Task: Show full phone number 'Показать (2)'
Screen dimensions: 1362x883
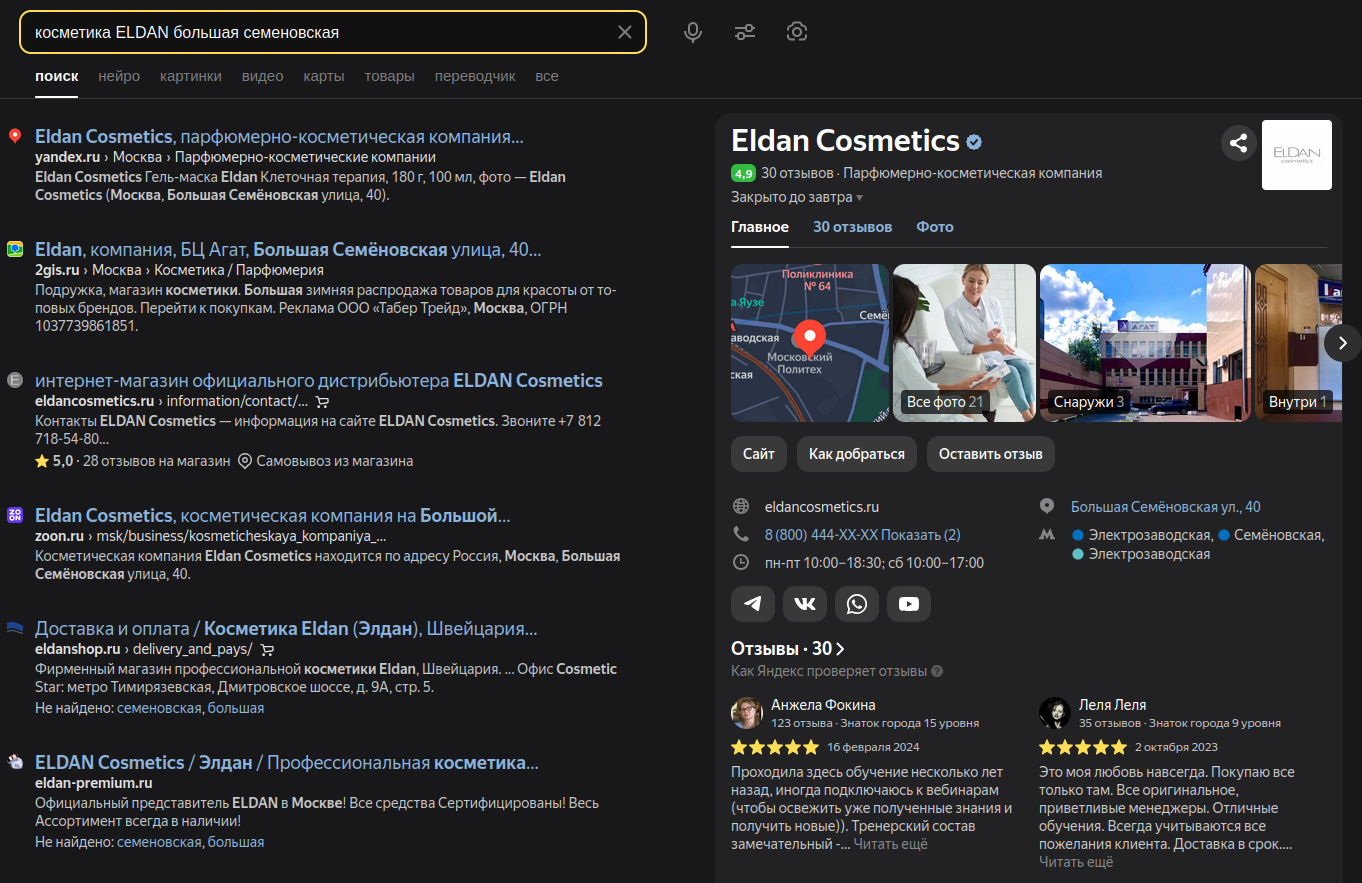Action: point(920,535)
